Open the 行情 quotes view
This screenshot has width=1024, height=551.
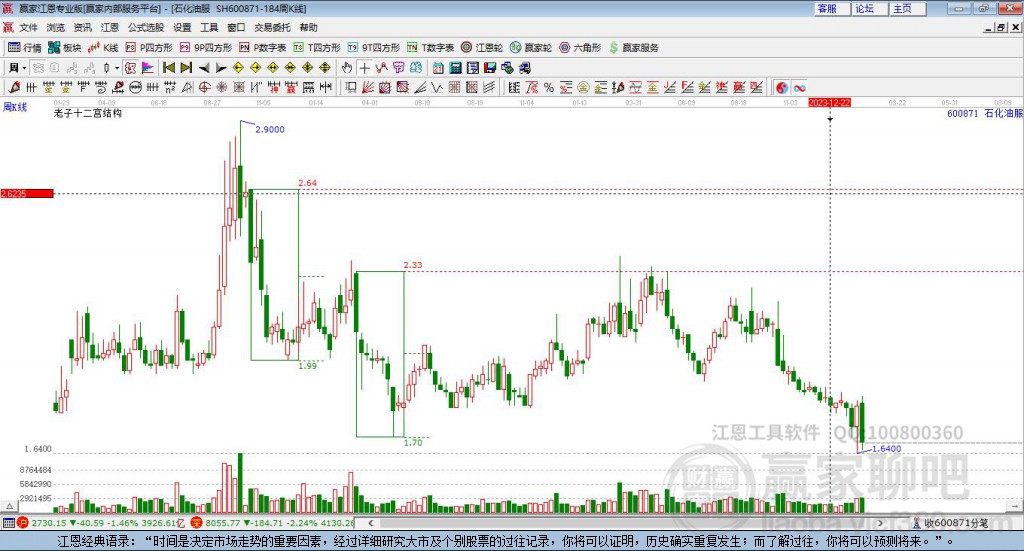point(24,48)
